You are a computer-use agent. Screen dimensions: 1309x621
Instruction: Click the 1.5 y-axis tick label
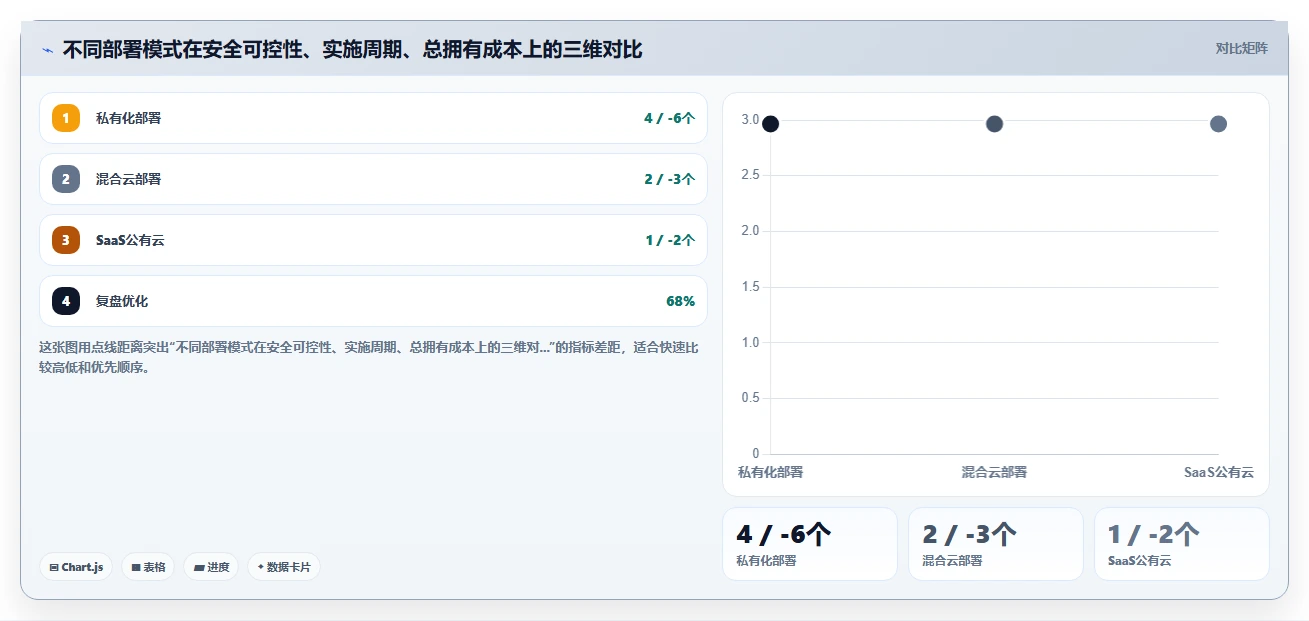[750, 287]
